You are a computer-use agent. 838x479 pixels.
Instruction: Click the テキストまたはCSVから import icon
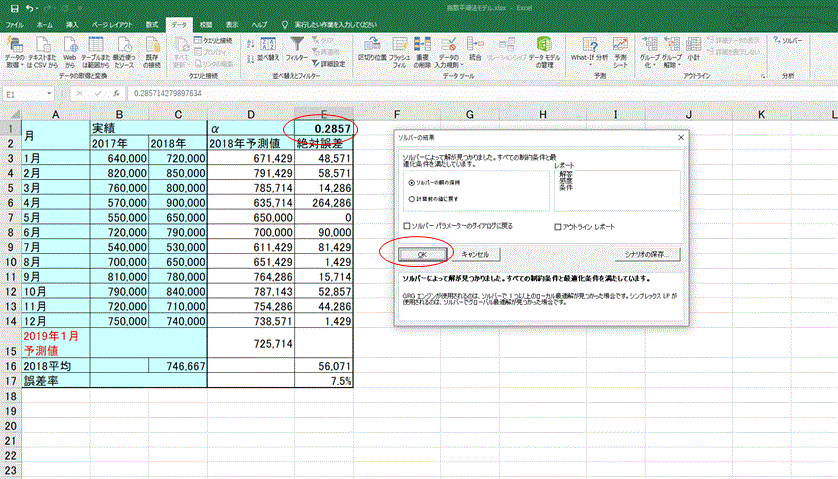pos(44,46)
